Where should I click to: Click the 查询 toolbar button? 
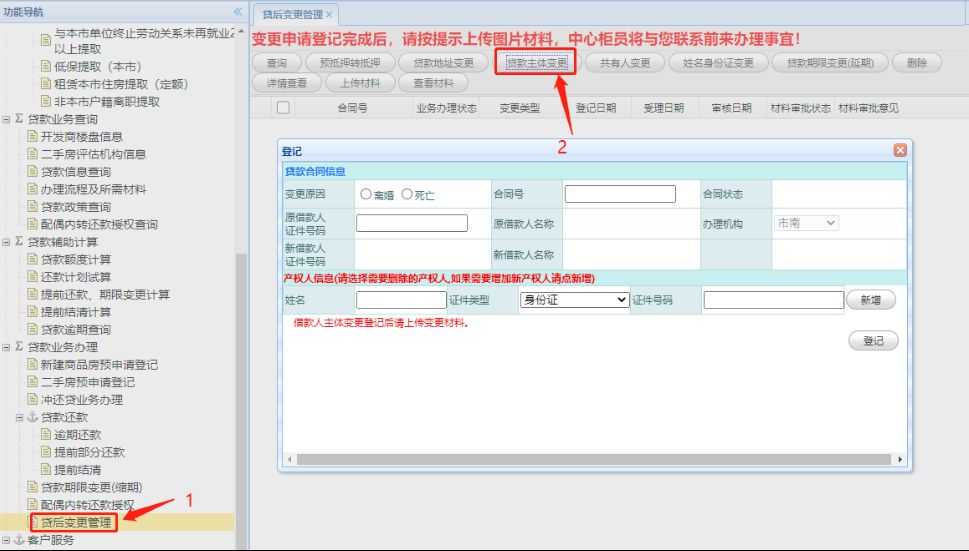pyautogui.click(x=277, y=62)
